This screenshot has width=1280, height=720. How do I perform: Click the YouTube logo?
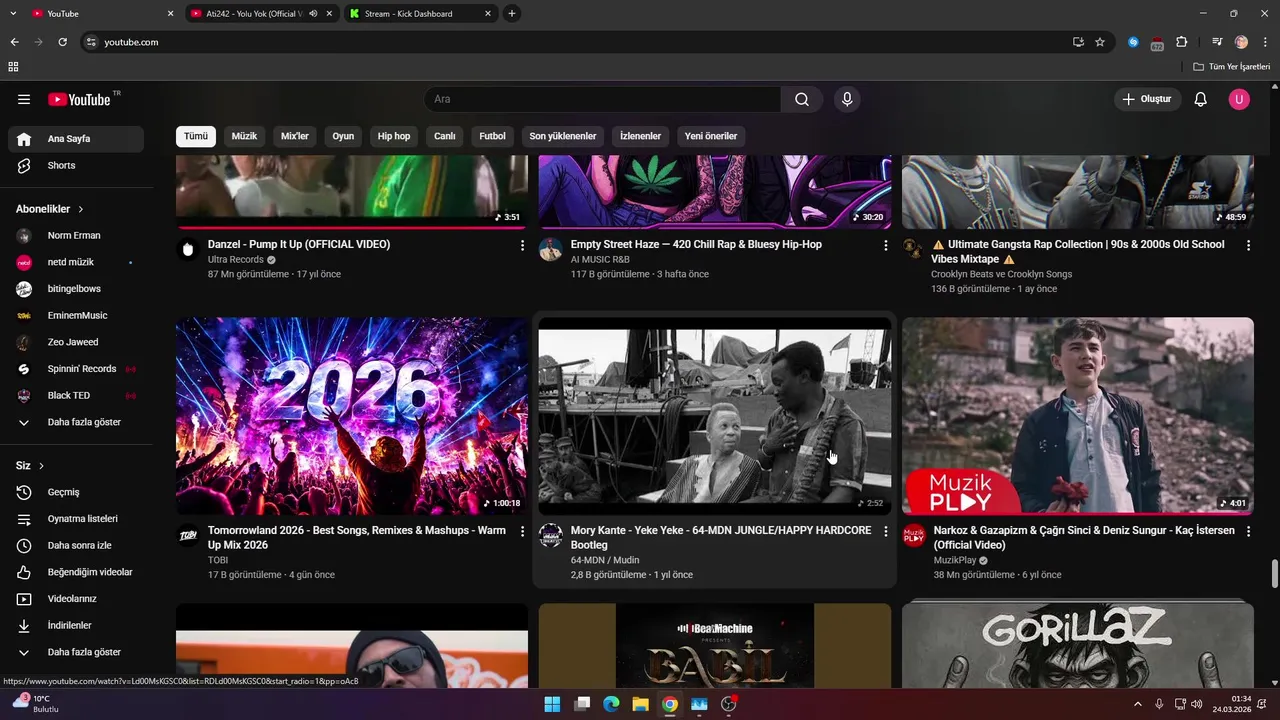click(79, 99)
